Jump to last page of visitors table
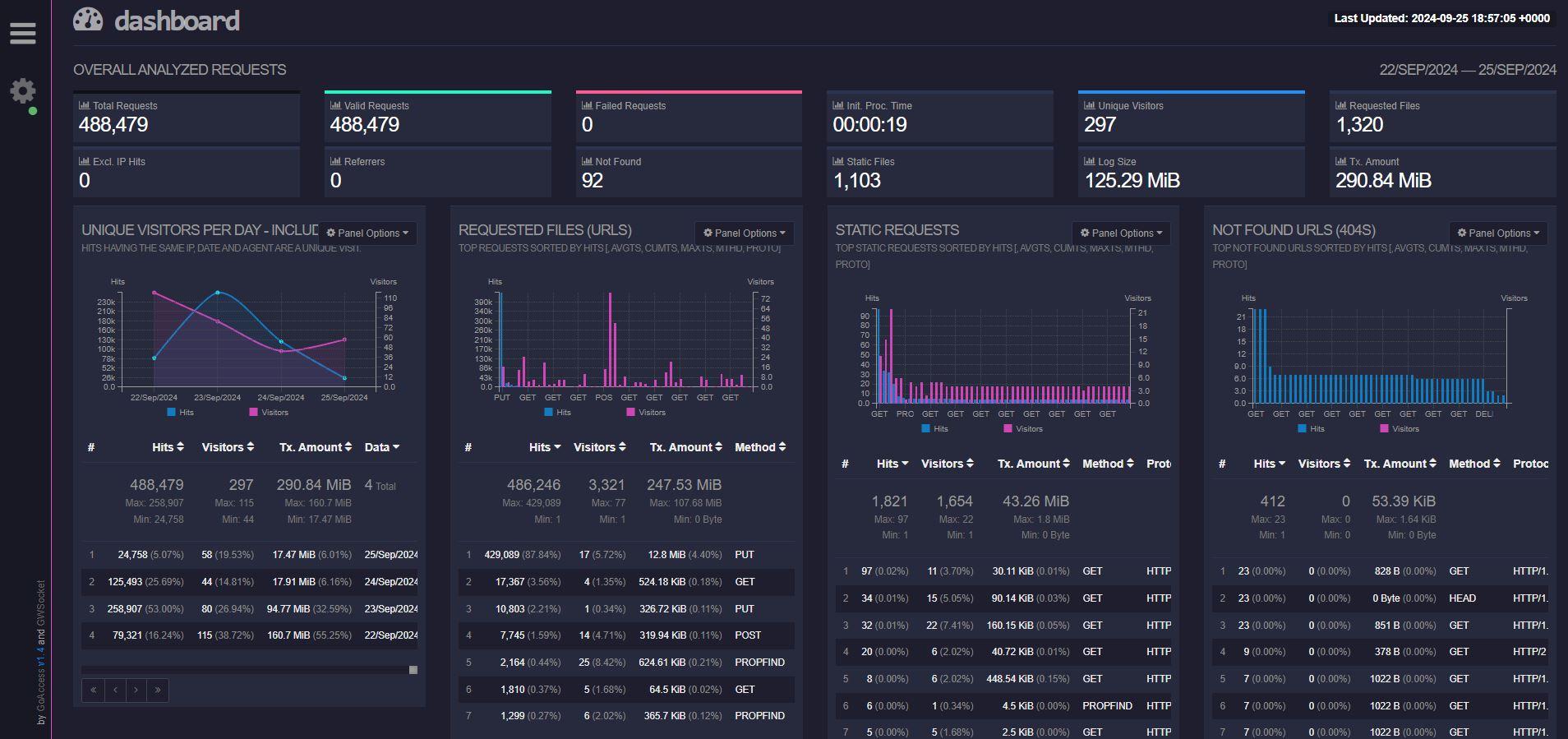 158,690
